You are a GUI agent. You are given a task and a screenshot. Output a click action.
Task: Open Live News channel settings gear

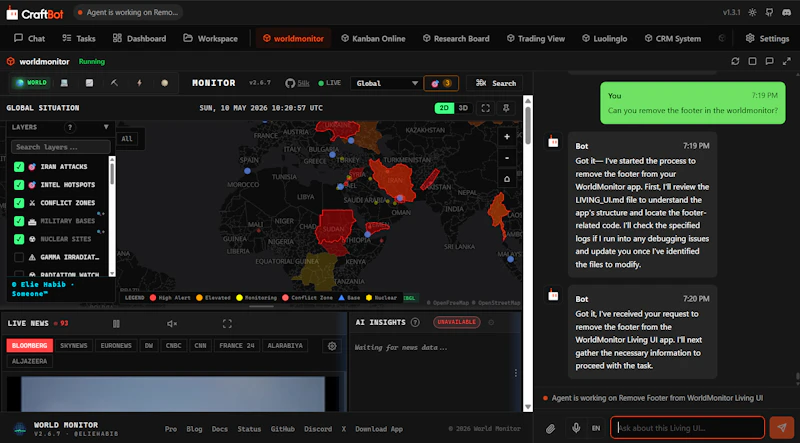point(332,346)
